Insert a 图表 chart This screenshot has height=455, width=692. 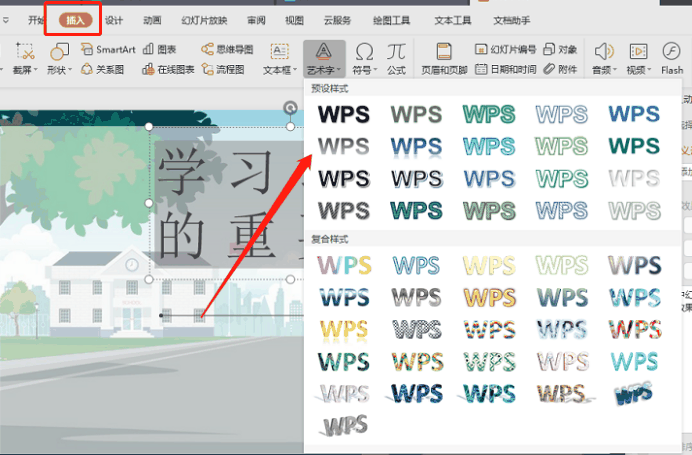160,49
